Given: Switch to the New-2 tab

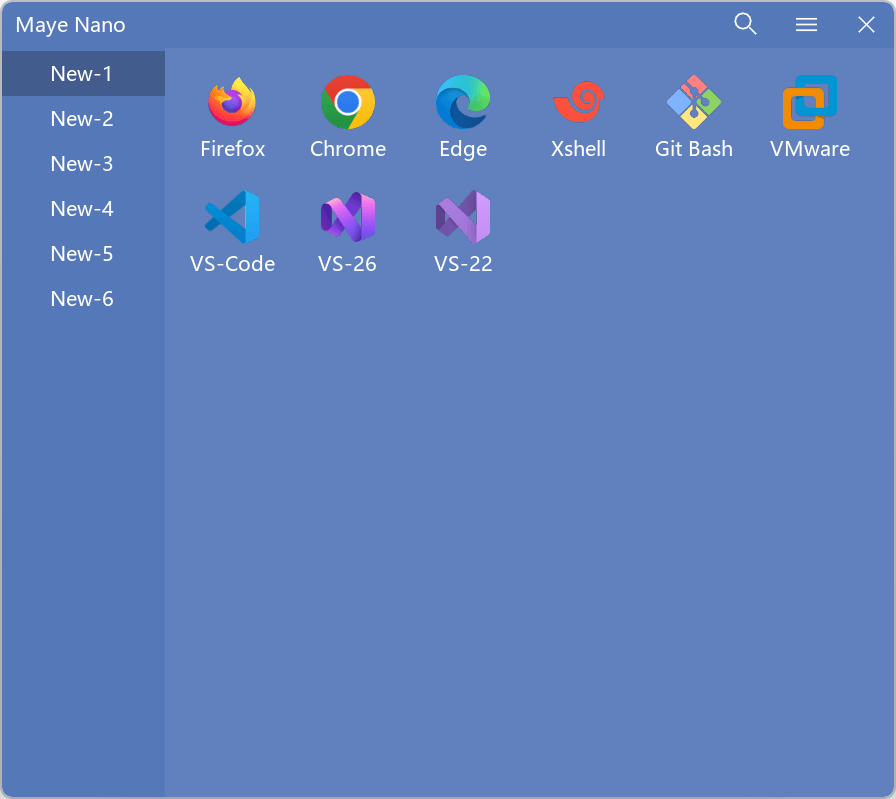Looking at the screenshot, I should coord(82,119).
